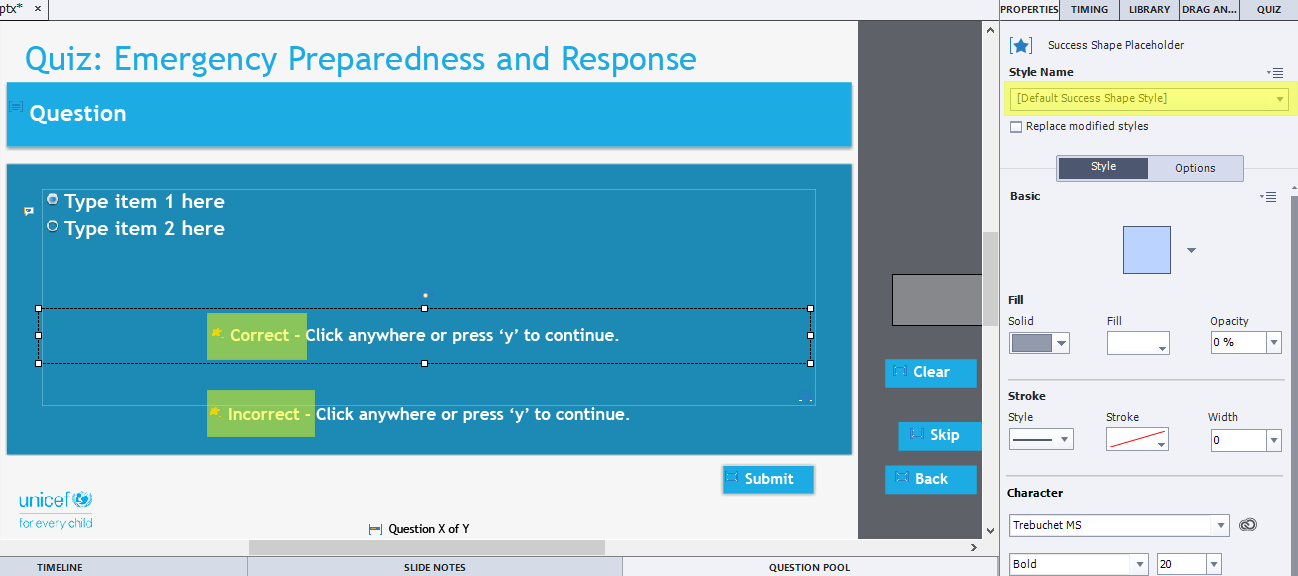Image resolution: width=1298 pixels, height=576 pixels.
Task: Open the Opacity percentage dropdown
Action: pos(1273,343)
